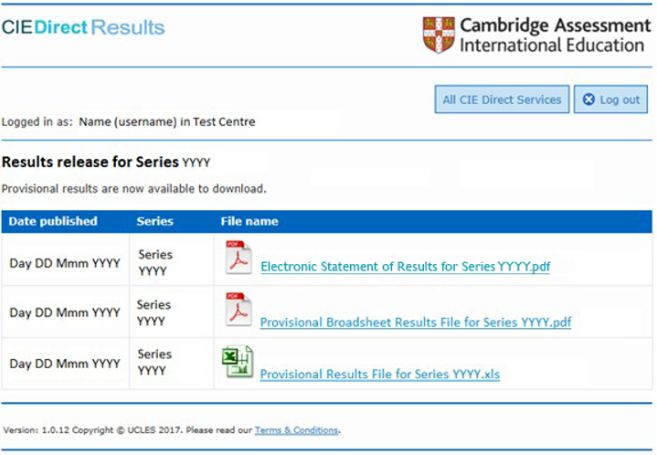Click the Series cell in the second row

point(154,311)
